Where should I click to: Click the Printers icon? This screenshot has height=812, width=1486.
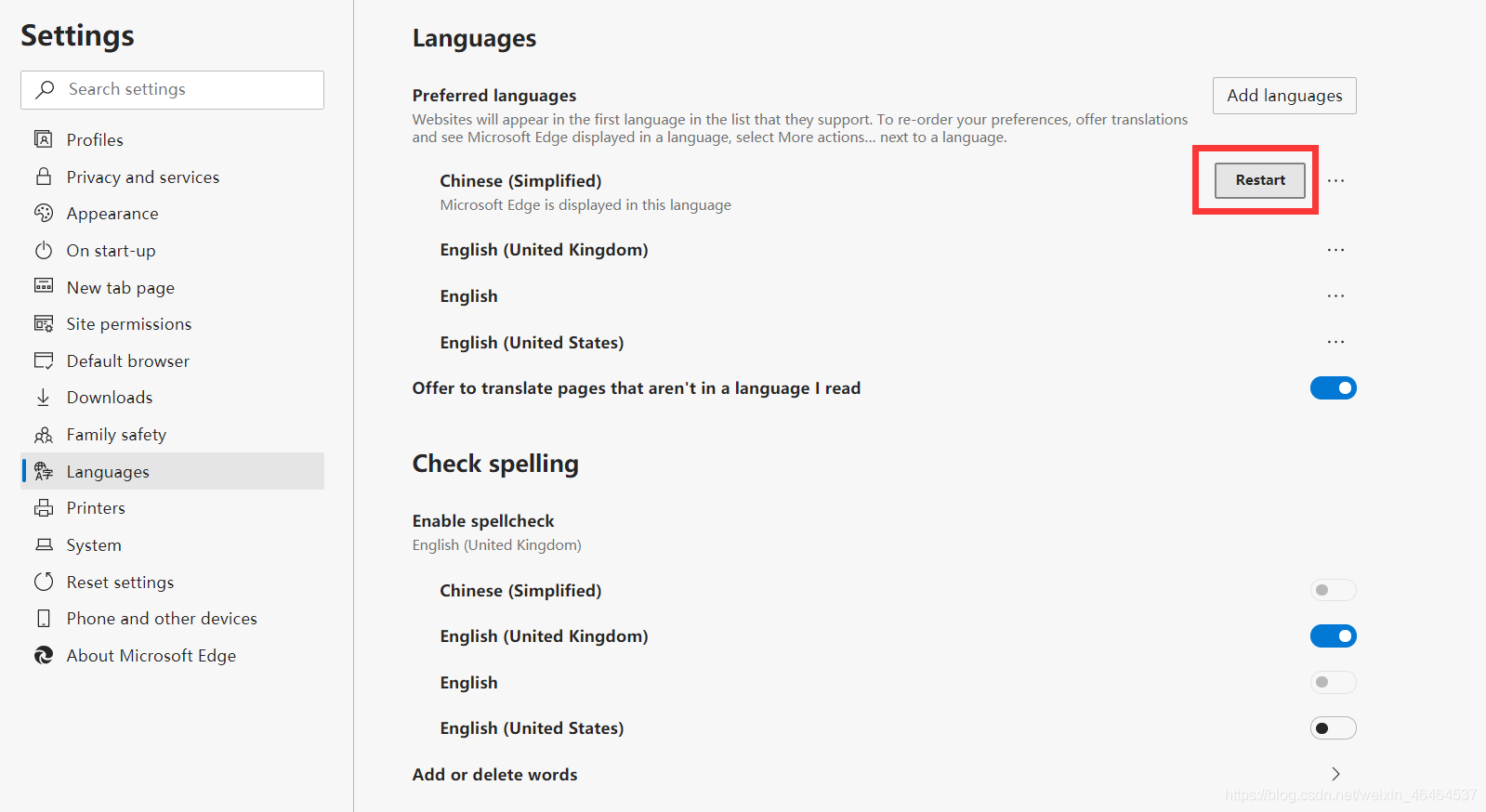(44, 508)
